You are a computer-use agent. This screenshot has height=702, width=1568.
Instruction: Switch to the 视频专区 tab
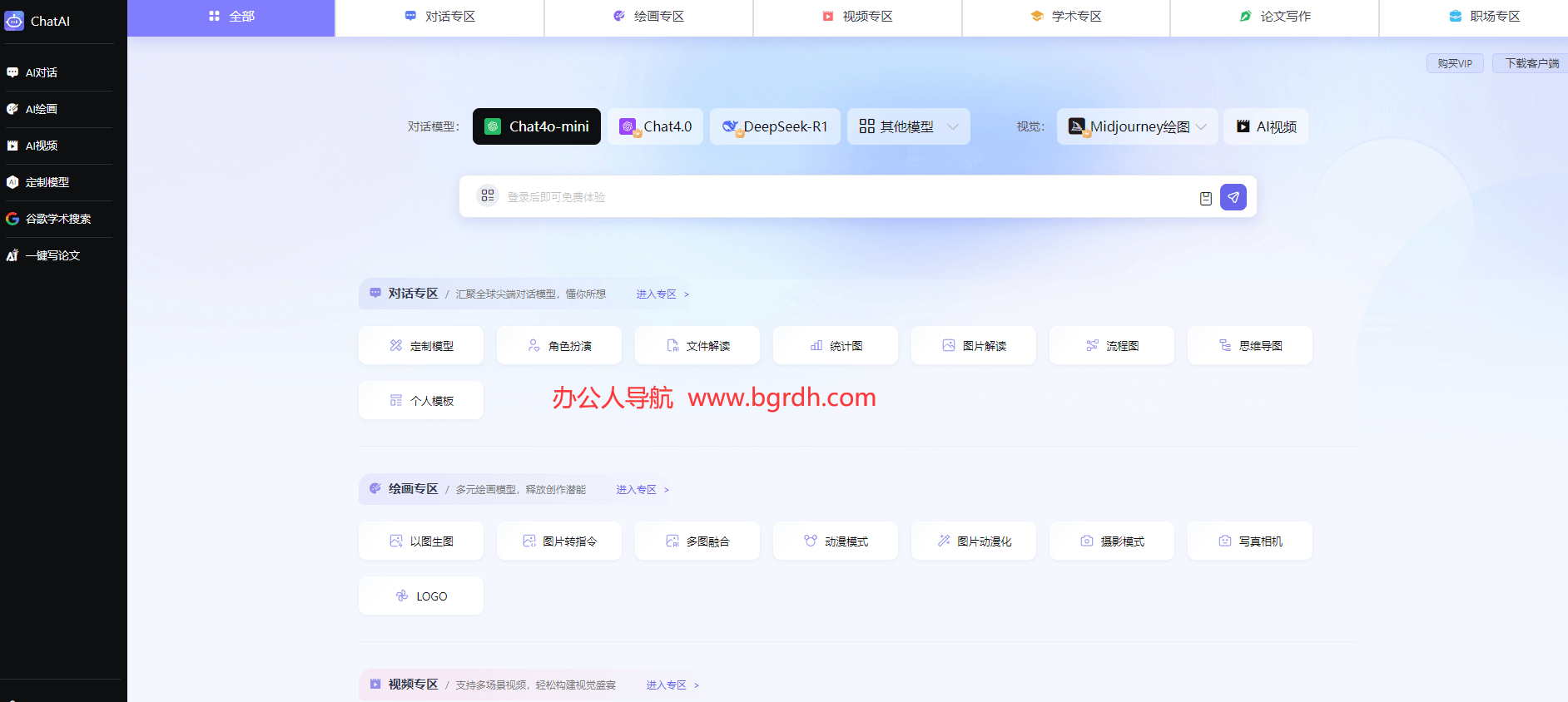coord(857,17)
